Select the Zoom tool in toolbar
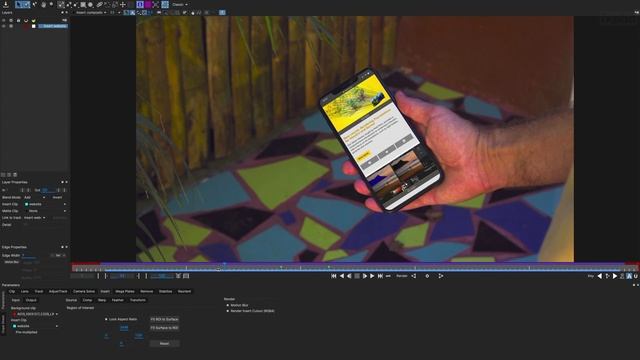Screen dimensions: 640x360 [51, 4]
